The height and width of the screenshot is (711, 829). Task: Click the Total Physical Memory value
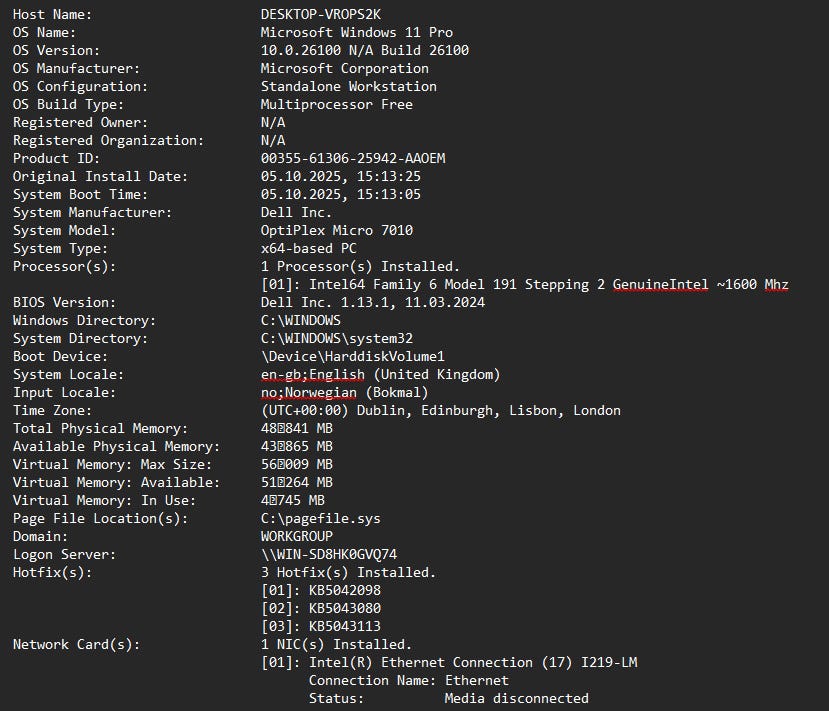tap(297, 429)
